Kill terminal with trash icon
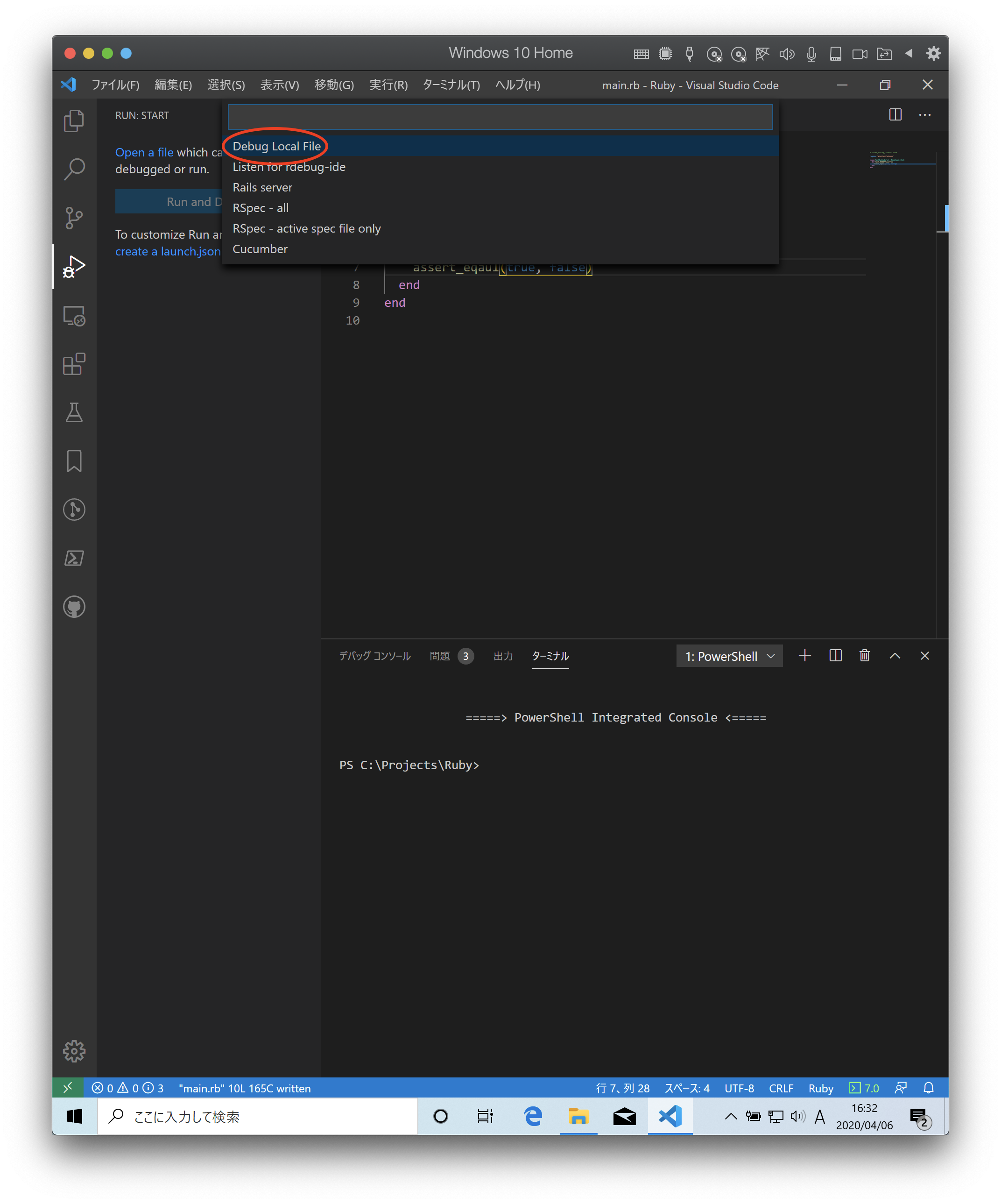The height and width of the screenshot is (1204, 1001). click(x=865, y=655)
